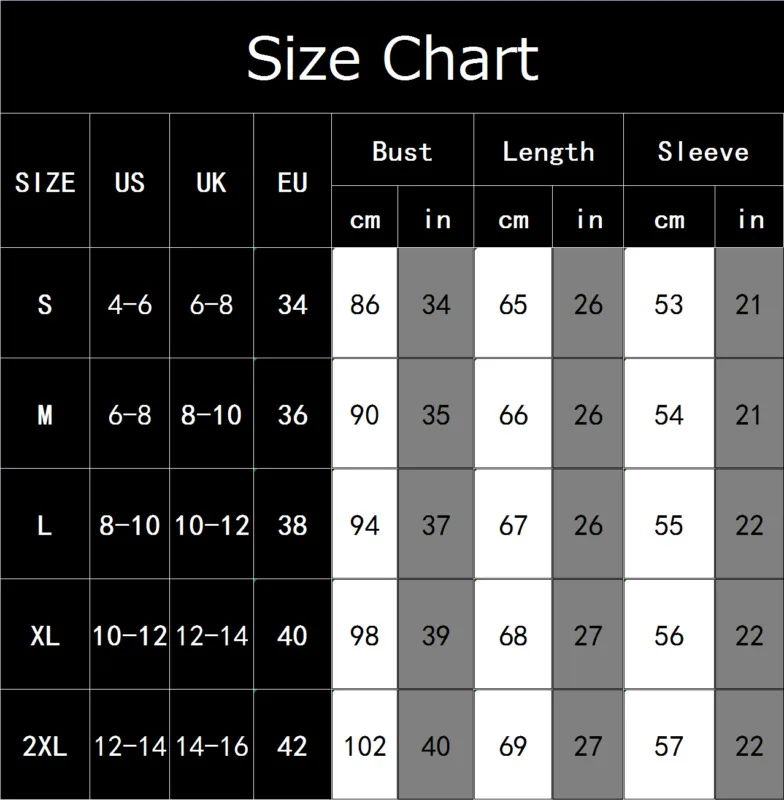Select the M size row label
Screen dimensions: 784x800
[x=45, y=414]
